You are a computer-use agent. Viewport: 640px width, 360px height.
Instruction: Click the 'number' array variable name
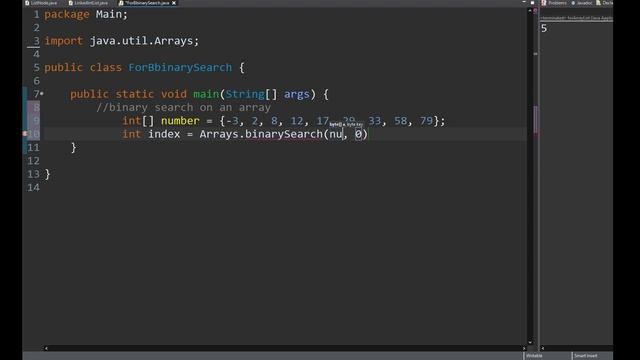click(180, 121)
